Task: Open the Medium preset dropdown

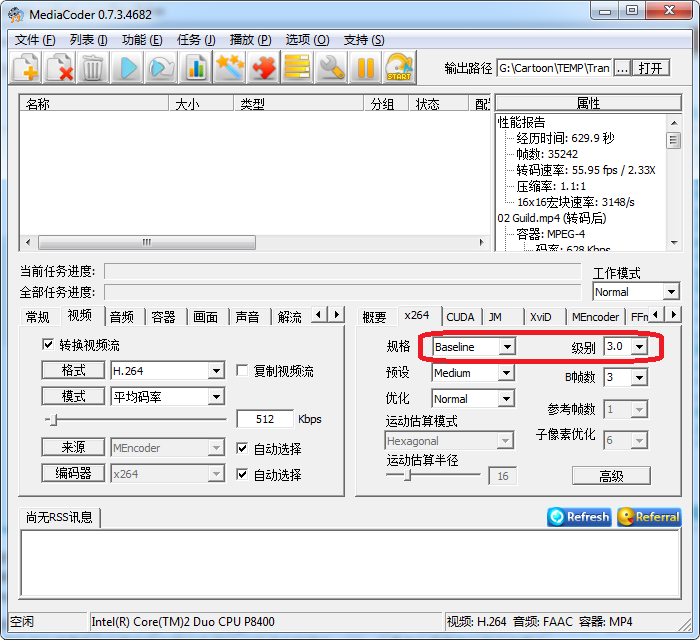Action: click(x=506, y=373)
